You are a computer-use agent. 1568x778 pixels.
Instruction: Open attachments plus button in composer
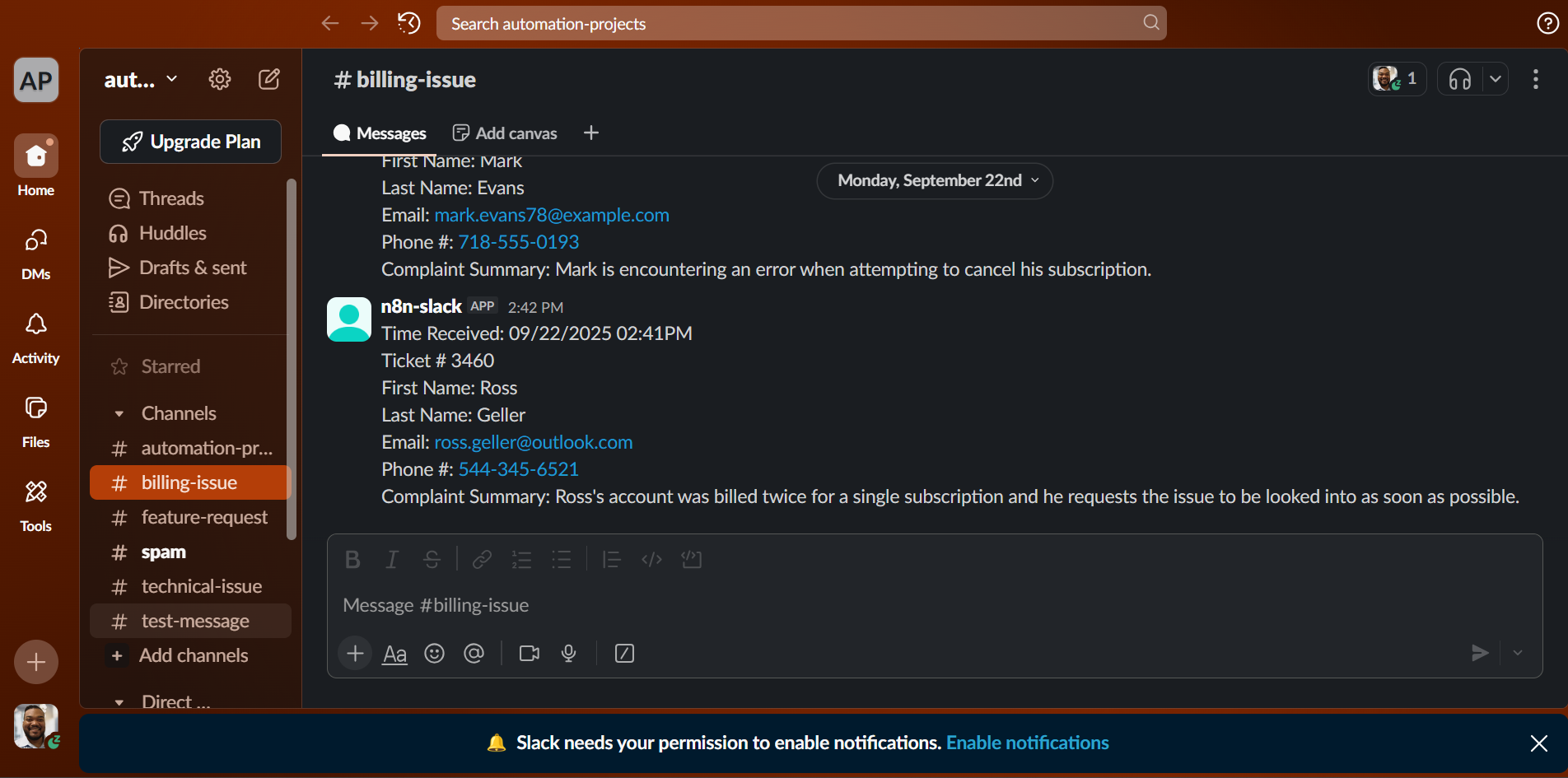[355, 654]
